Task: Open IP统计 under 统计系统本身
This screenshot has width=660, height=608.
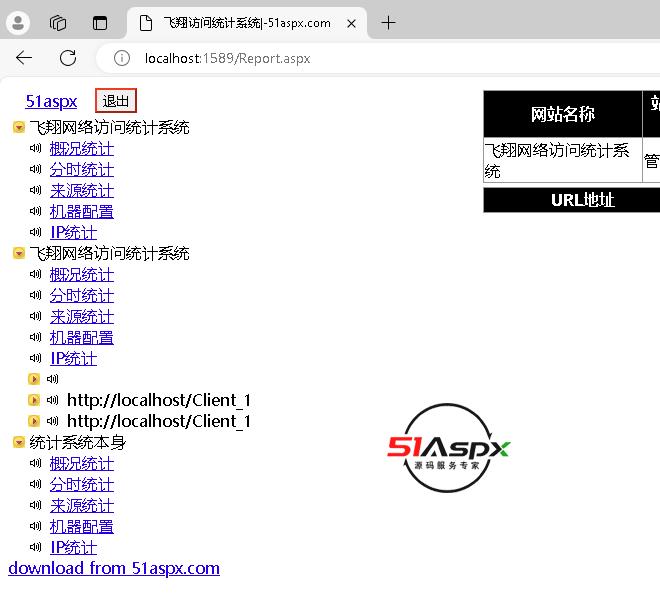Action: [74, 547]
